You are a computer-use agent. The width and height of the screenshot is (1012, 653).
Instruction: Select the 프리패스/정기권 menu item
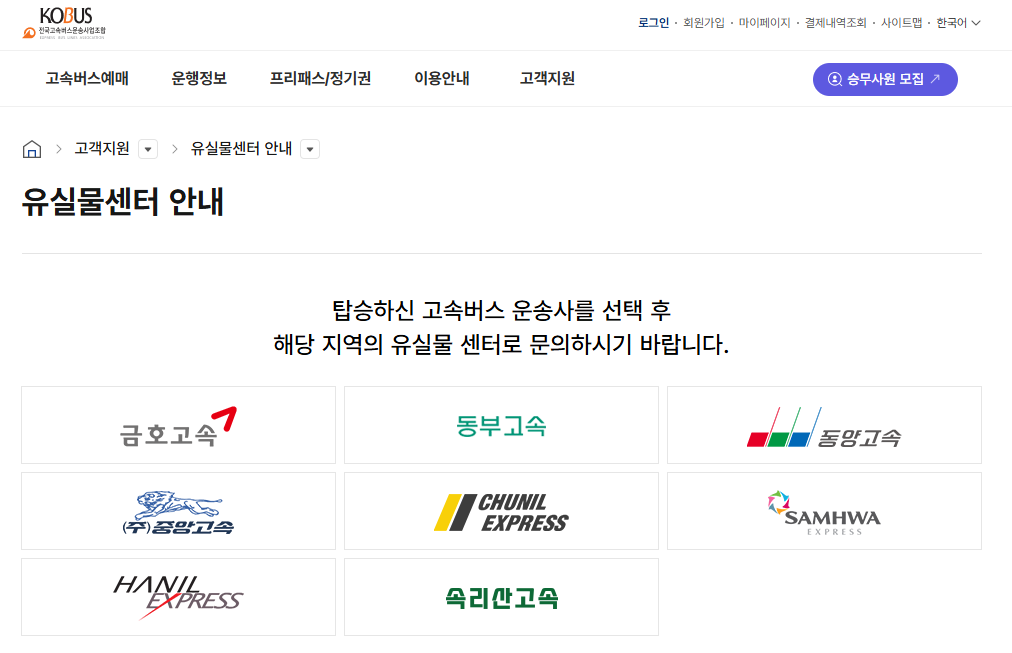pos(321,78)
